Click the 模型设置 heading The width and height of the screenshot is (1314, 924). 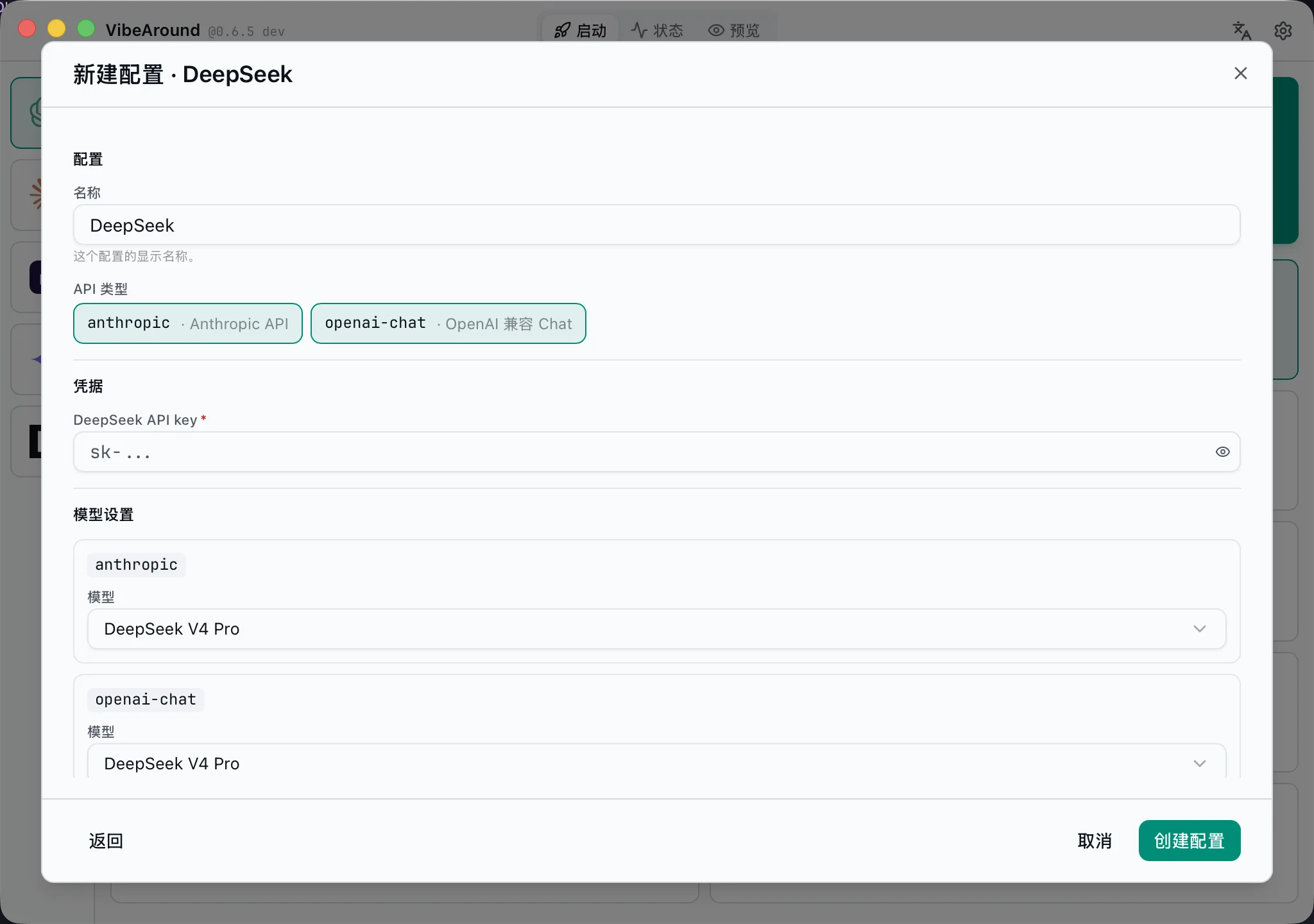[x=103, y=515]
